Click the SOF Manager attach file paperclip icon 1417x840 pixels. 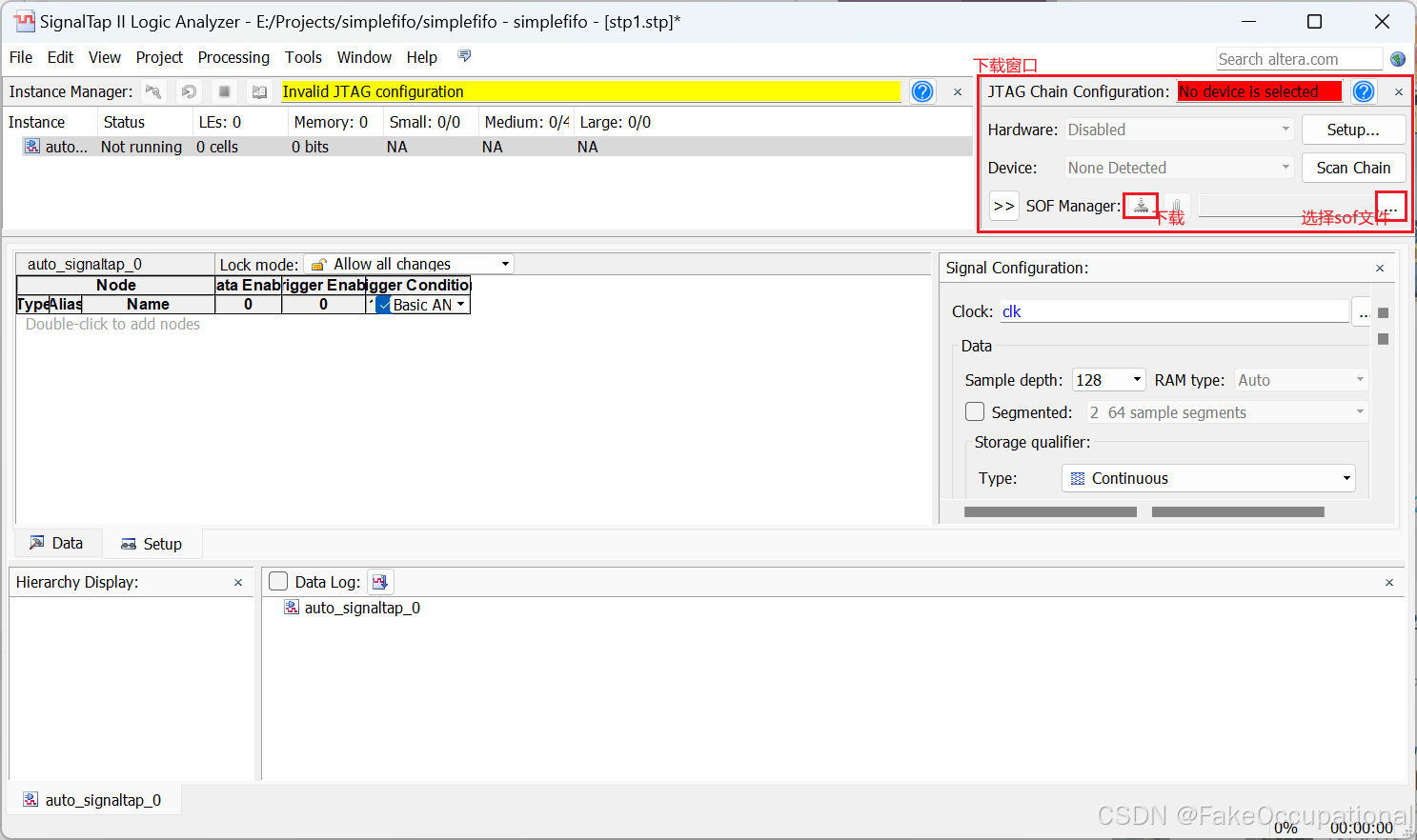click(x=1177, y=206)
